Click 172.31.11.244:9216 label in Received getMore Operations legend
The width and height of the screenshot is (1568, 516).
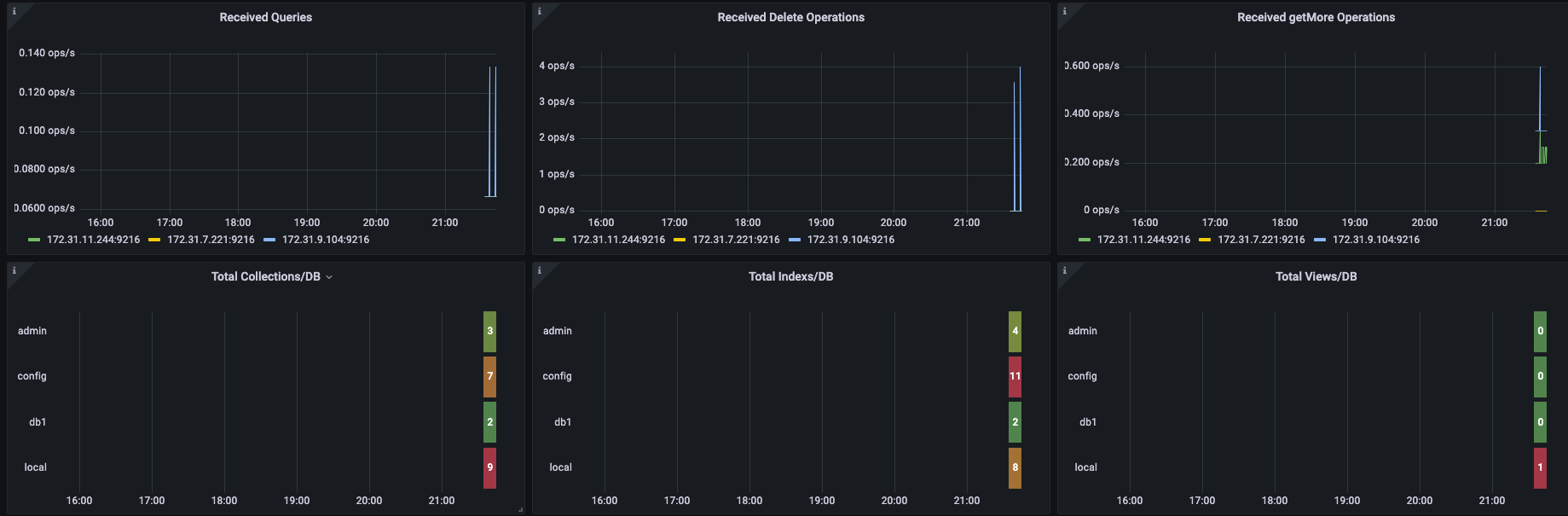1143,240
